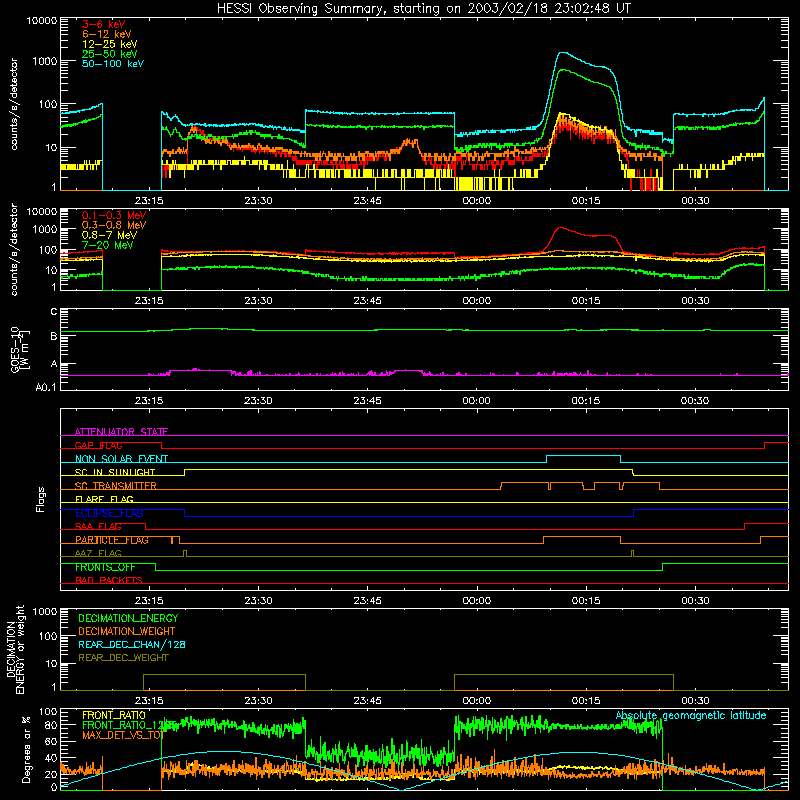Click the A0.1 tick label in GOES panel
Screen dimensions: 800x800
(46, 387)
